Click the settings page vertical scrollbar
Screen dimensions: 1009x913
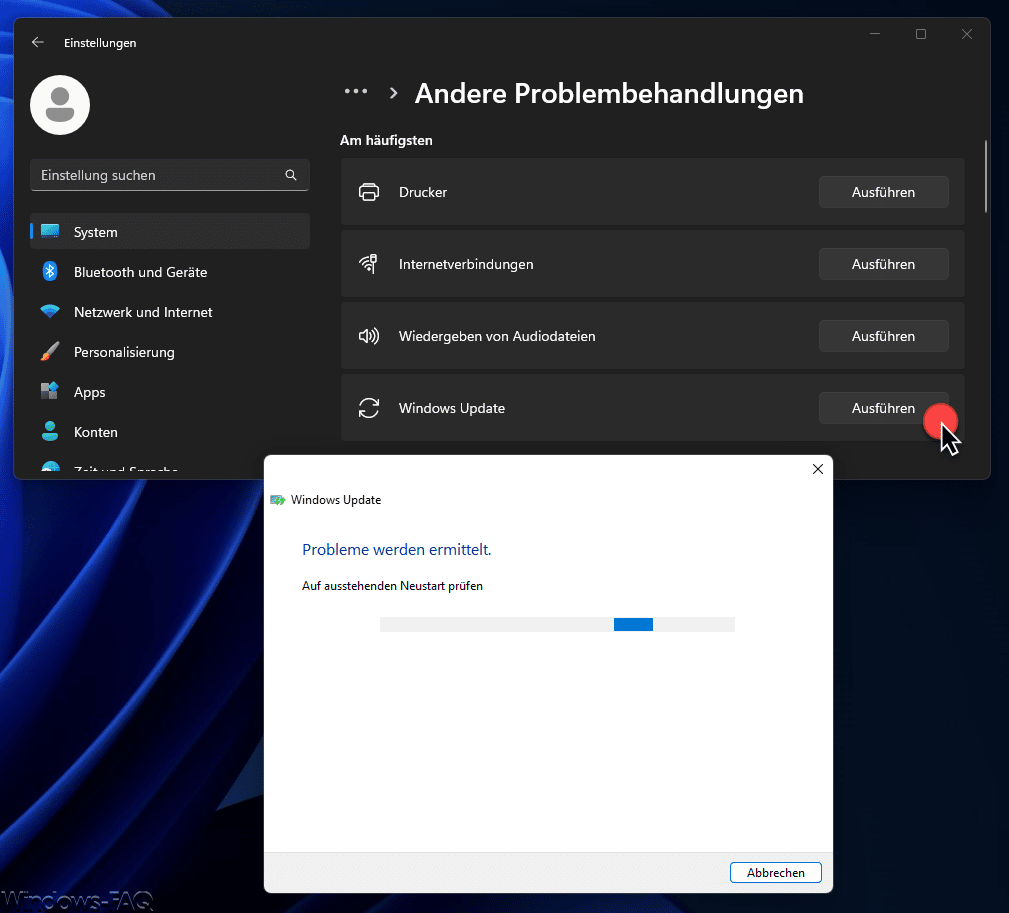point(985,176)
